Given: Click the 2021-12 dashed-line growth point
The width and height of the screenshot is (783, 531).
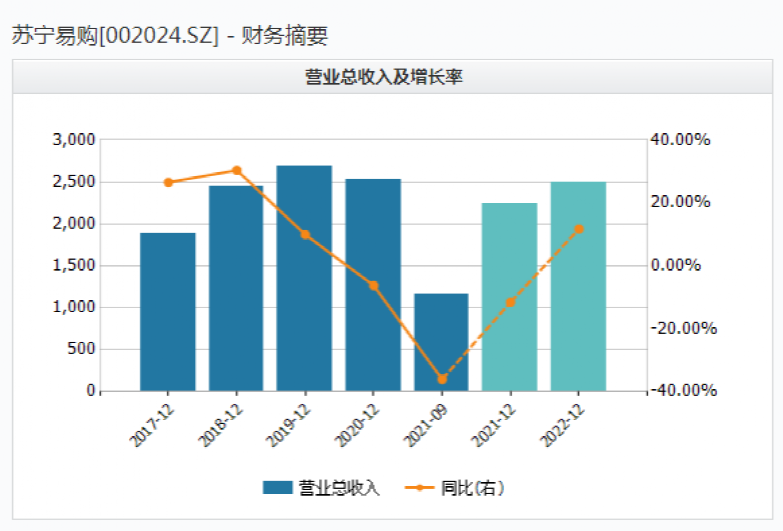Looking at the screenshot, I should (510, 302).
